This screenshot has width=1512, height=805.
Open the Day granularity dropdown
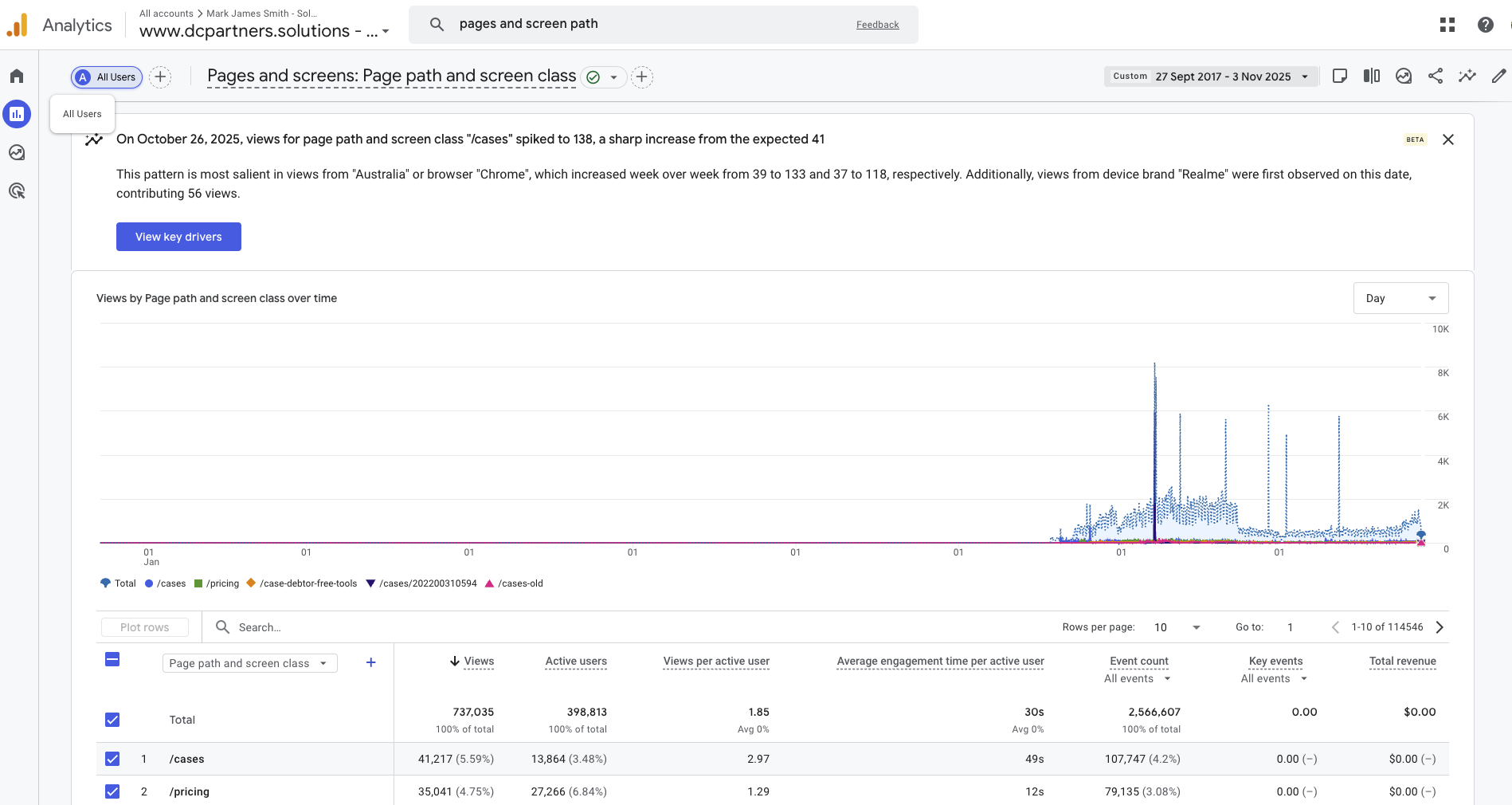pyautogui.click(x=1400, y=298)
